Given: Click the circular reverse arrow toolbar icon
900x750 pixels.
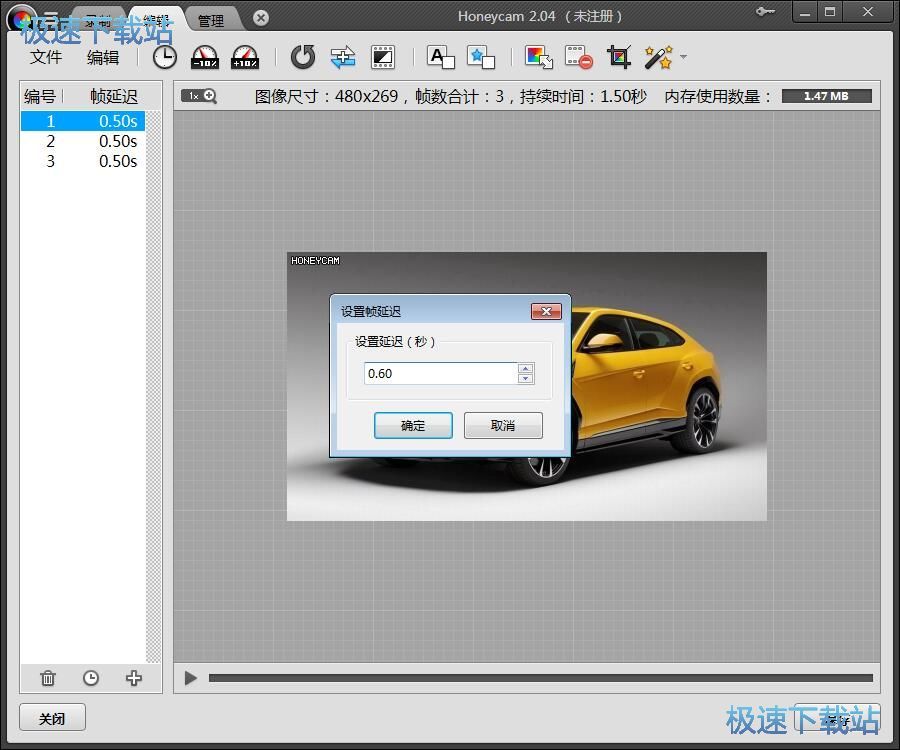Looking at the screenshot, I should pos(302,57).
